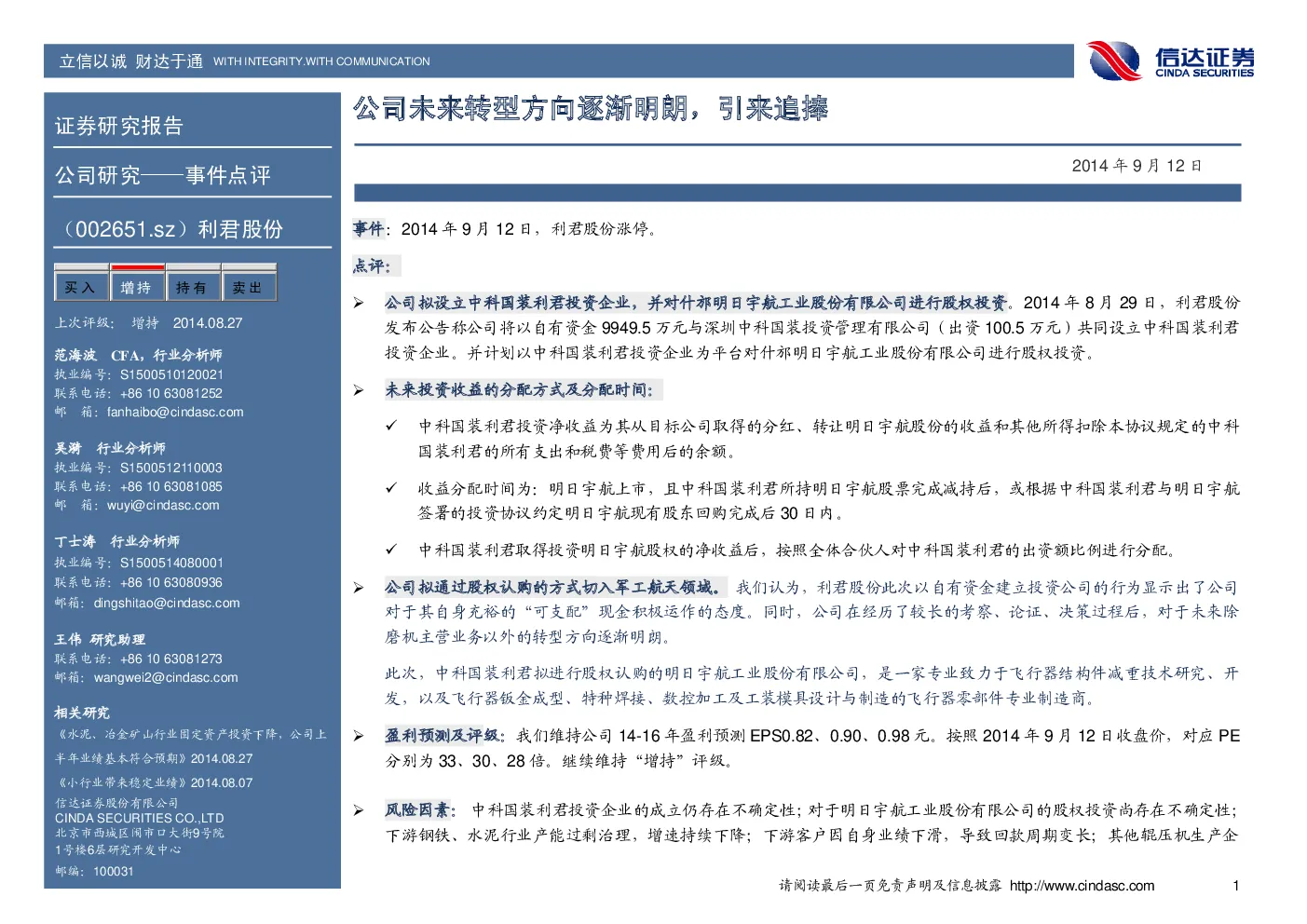Click the date 2014年9月12日
The width and height of the screenshot is (1307, 924).
1137,166
